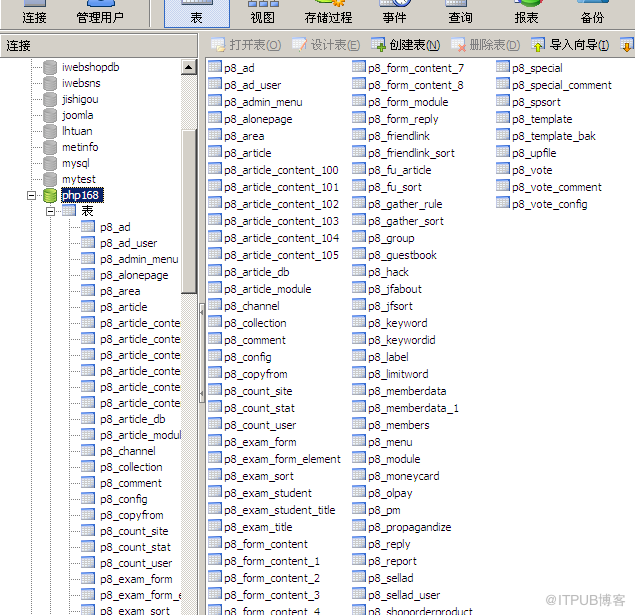Click table icon of p8_keyword
Viewport: 635px width, 615px height.
[x=359, y=322]
